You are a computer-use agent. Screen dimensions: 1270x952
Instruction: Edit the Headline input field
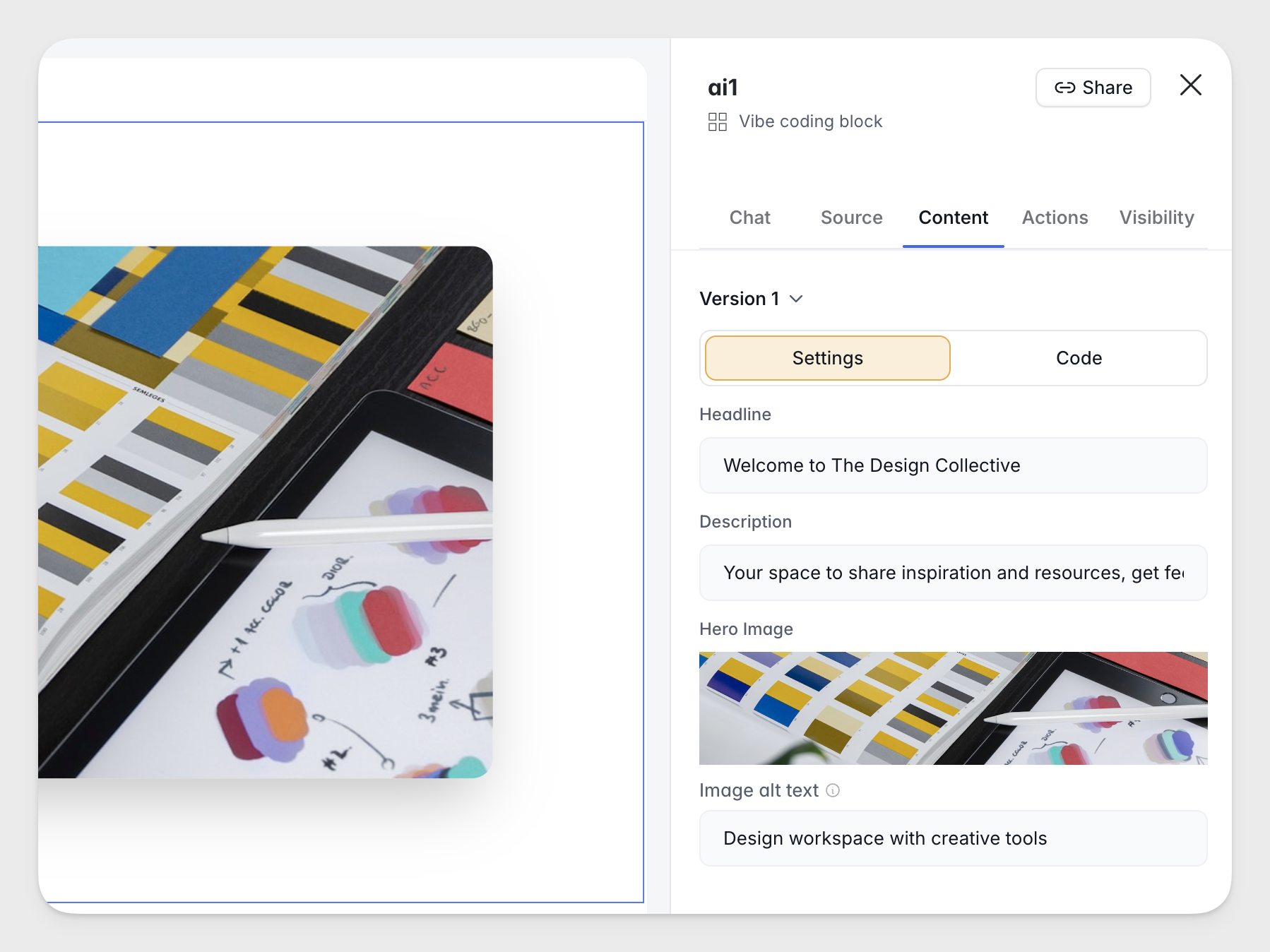pos(953,465)
